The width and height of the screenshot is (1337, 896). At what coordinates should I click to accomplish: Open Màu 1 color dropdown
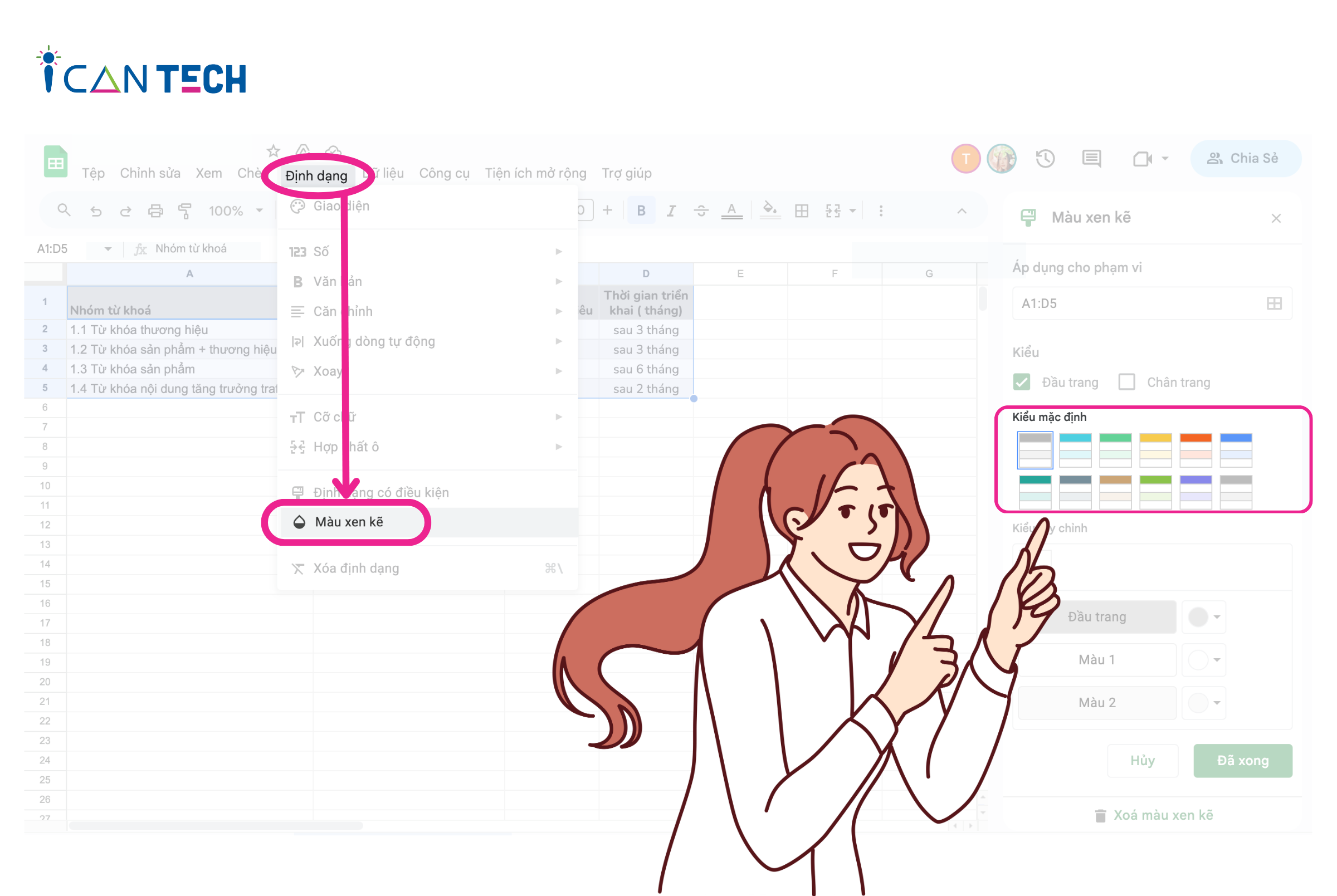(1204, 659)
